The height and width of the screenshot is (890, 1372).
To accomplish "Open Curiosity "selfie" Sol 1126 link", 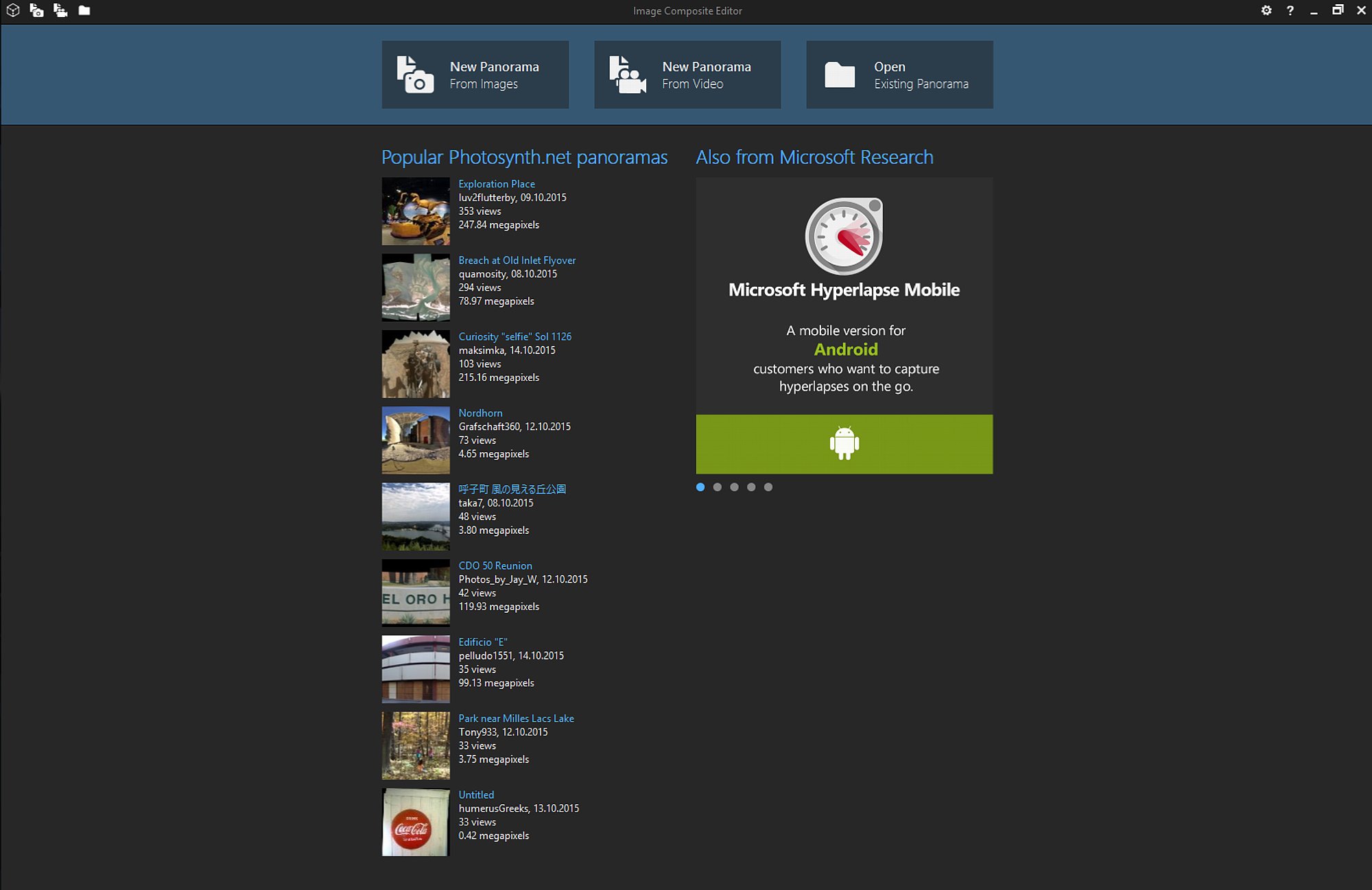I will click(x=515, y=336).
